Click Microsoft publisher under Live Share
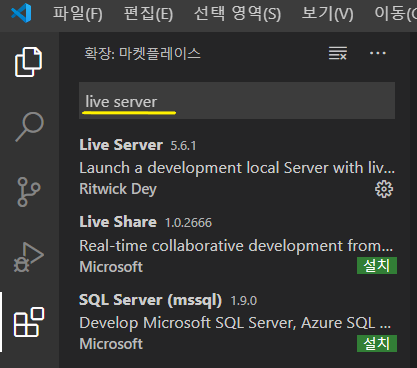 (x=111, y=267)
